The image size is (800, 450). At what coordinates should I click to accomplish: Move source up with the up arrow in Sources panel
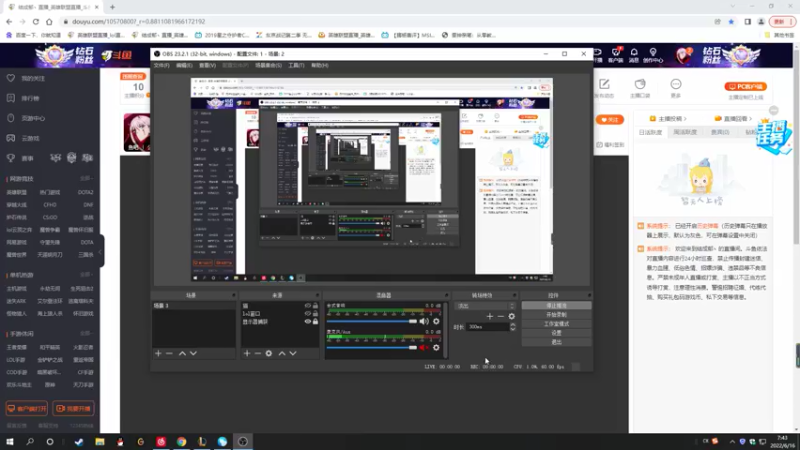pyautogui.click(x=282, y=353)
